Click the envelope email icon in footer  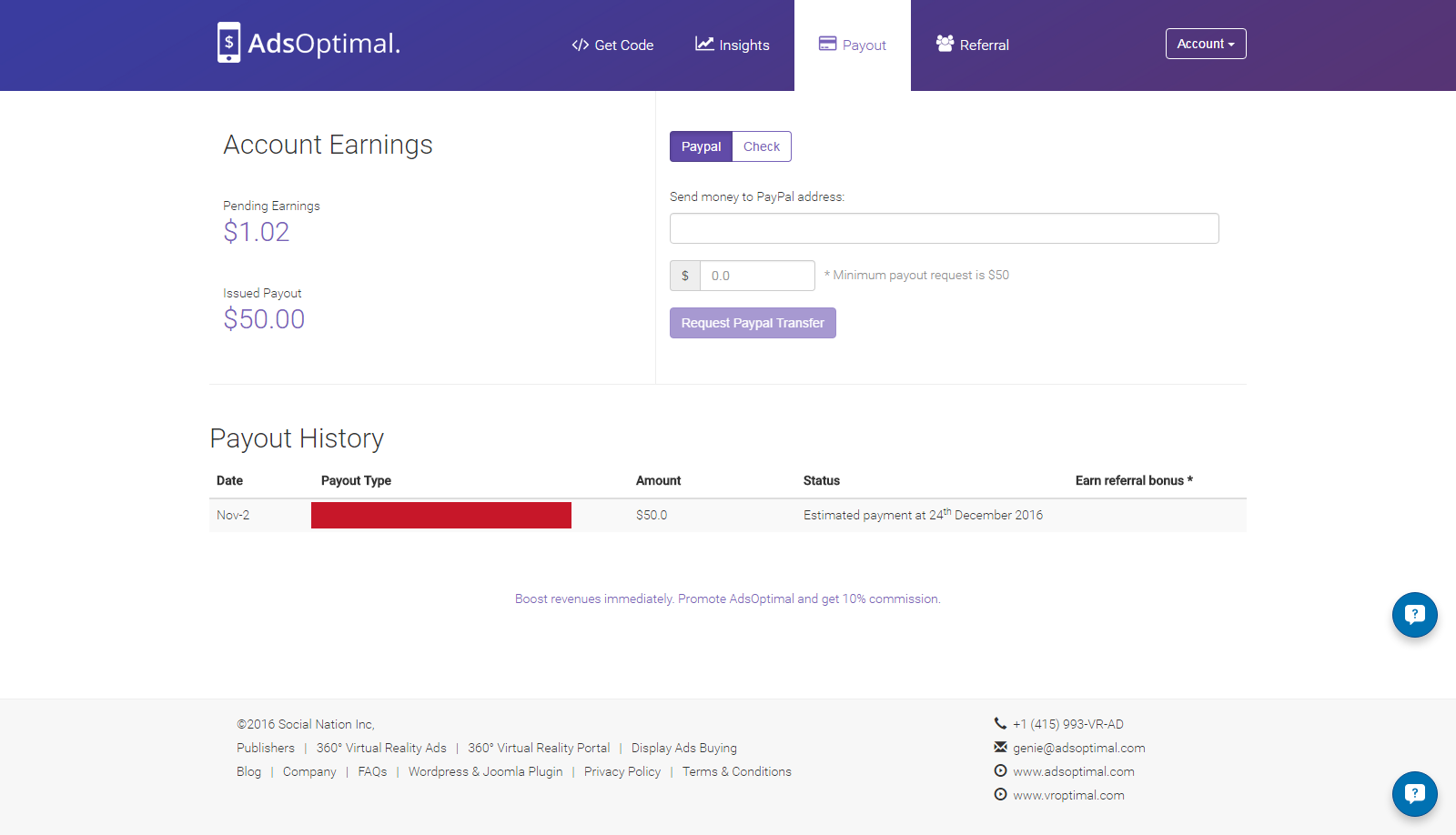coord(1000,747)
